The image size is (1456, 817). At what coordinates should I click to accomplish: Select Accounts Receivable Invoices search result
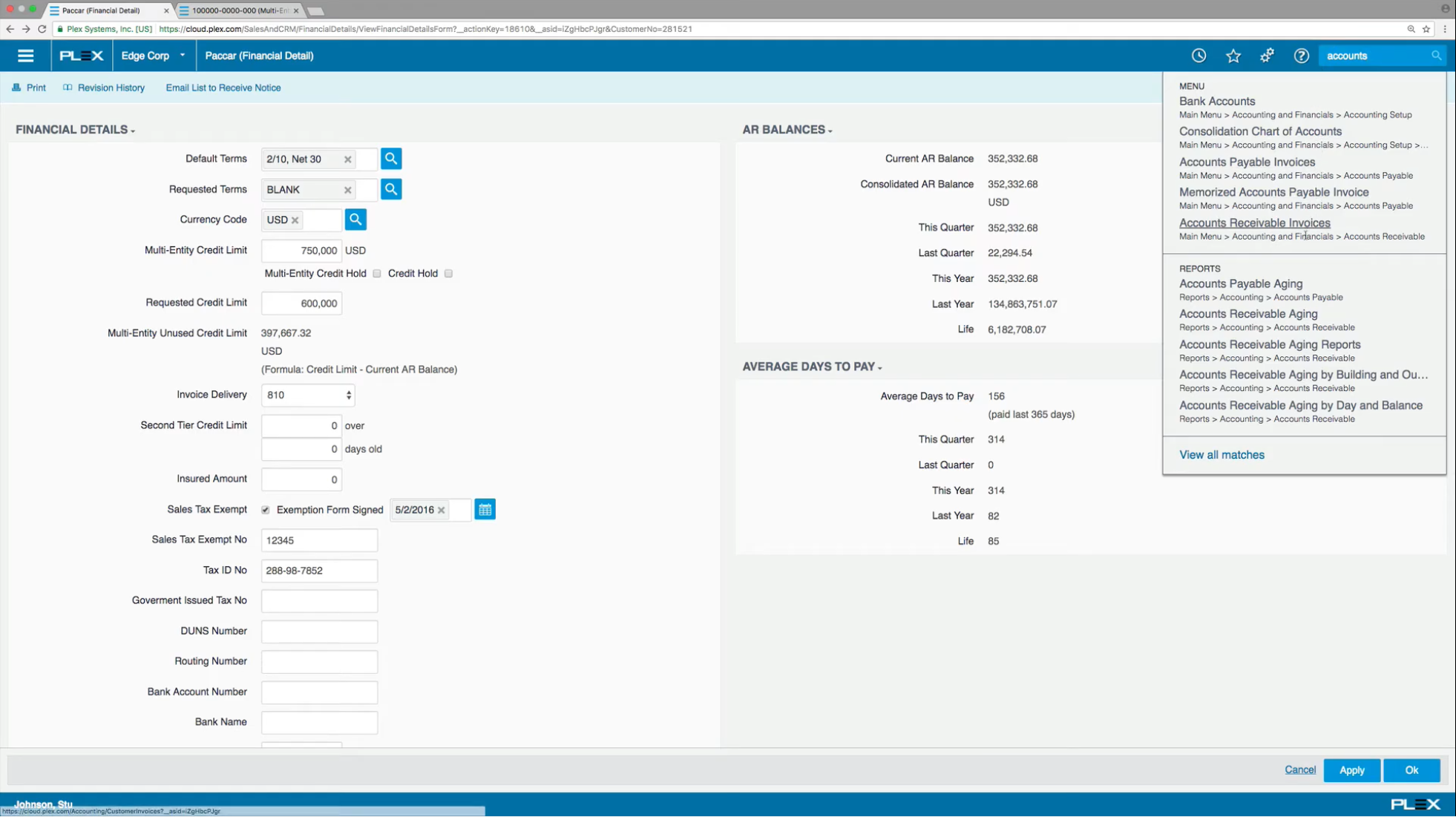click(x=1254, y=223)
